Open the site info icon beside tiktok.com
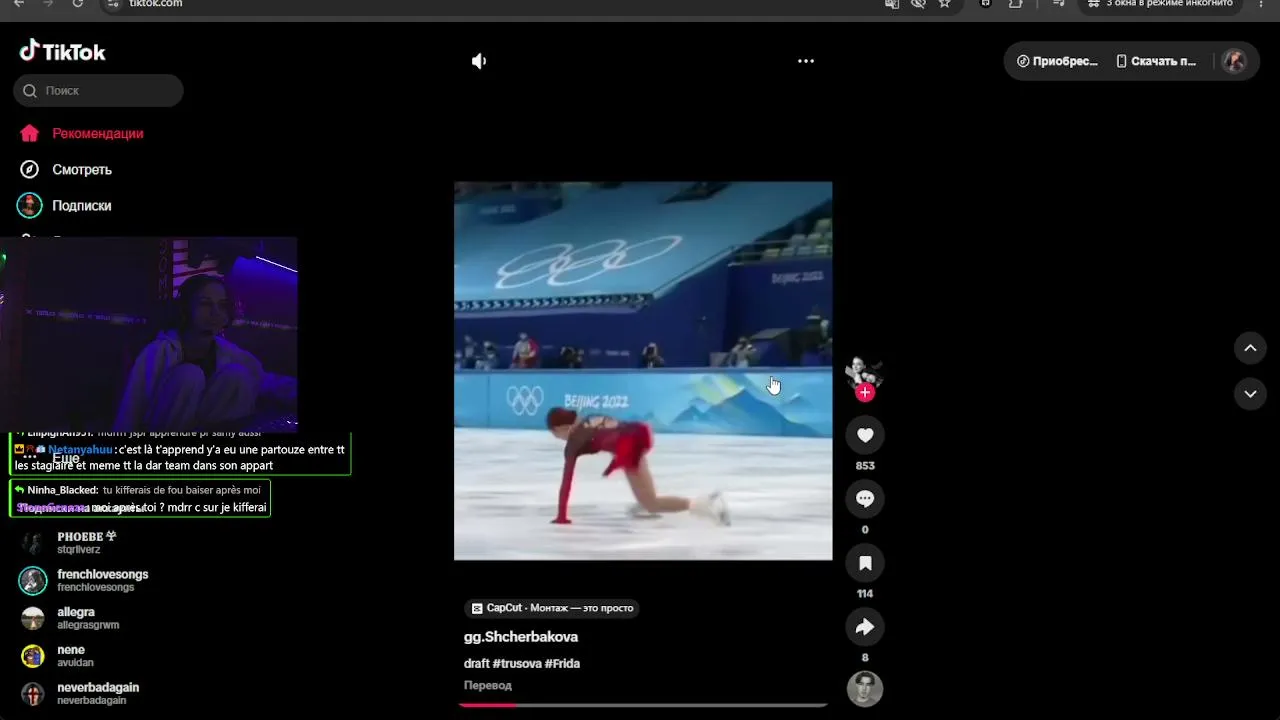Image resolution: width=1280 pixels, height=720 pixels. click(x=114, y=4)
